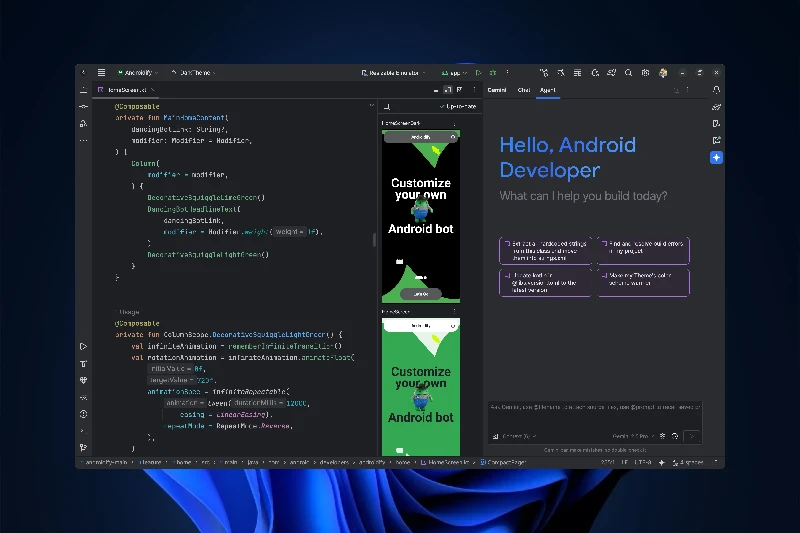Click the Android Studio logo icon
The image size is (800, 533).
pos(84,72)
